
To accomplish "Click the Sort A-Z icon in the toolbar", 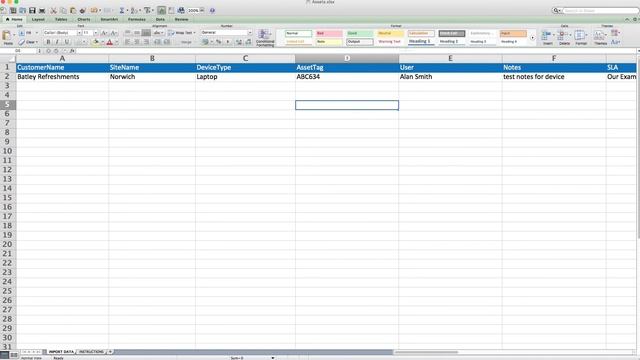I will point(133,10).
